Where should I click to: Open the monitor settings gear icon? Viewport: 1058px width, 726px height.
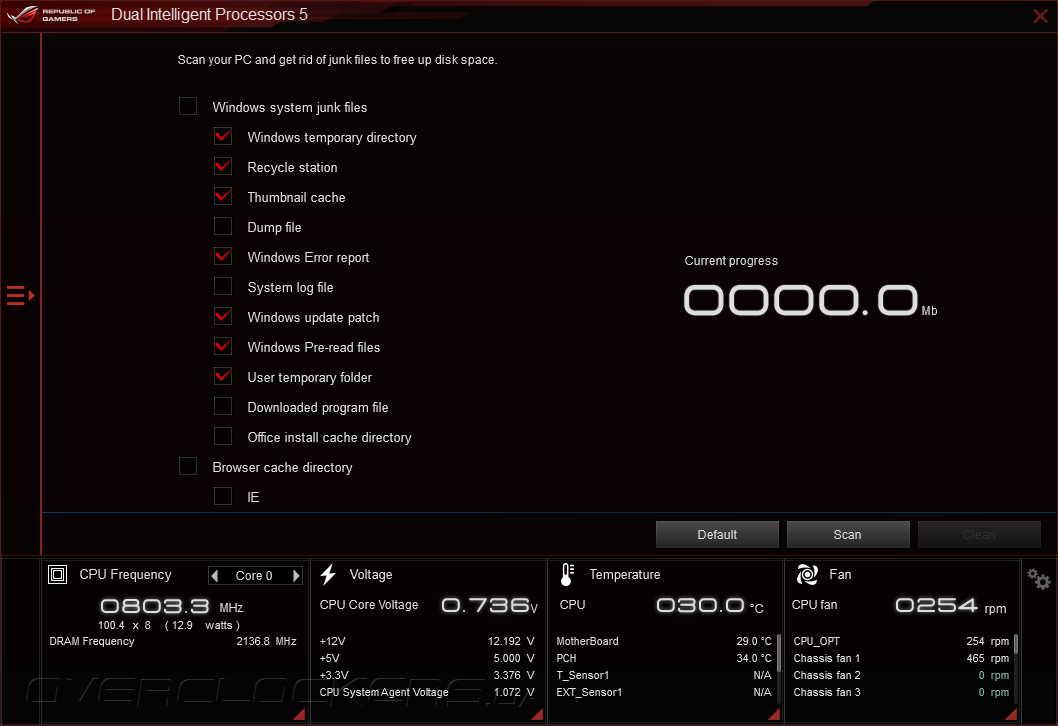point(1038,578)
